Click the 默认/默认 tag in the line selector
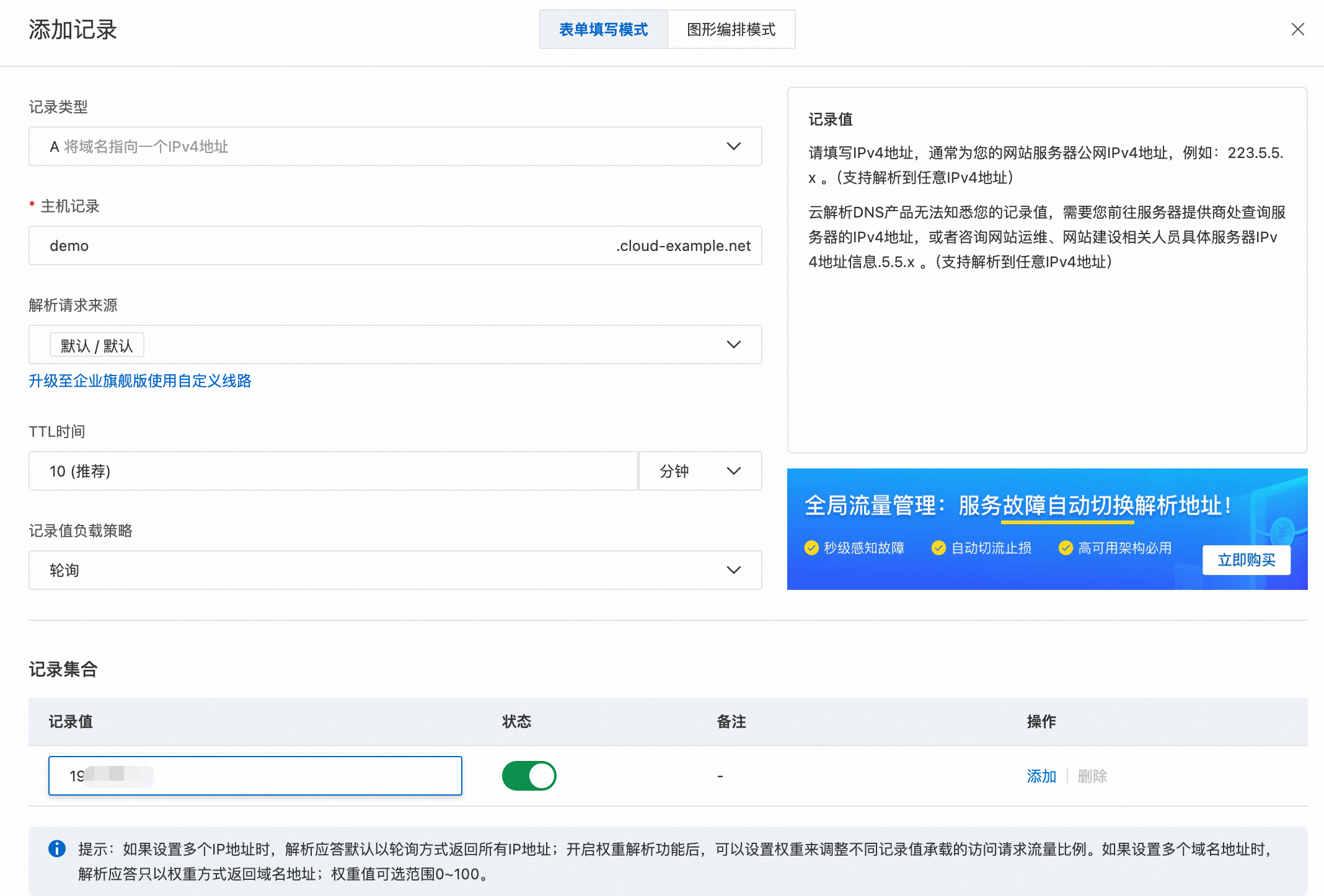Screen dimensions: 1324x896 (96, 345)
